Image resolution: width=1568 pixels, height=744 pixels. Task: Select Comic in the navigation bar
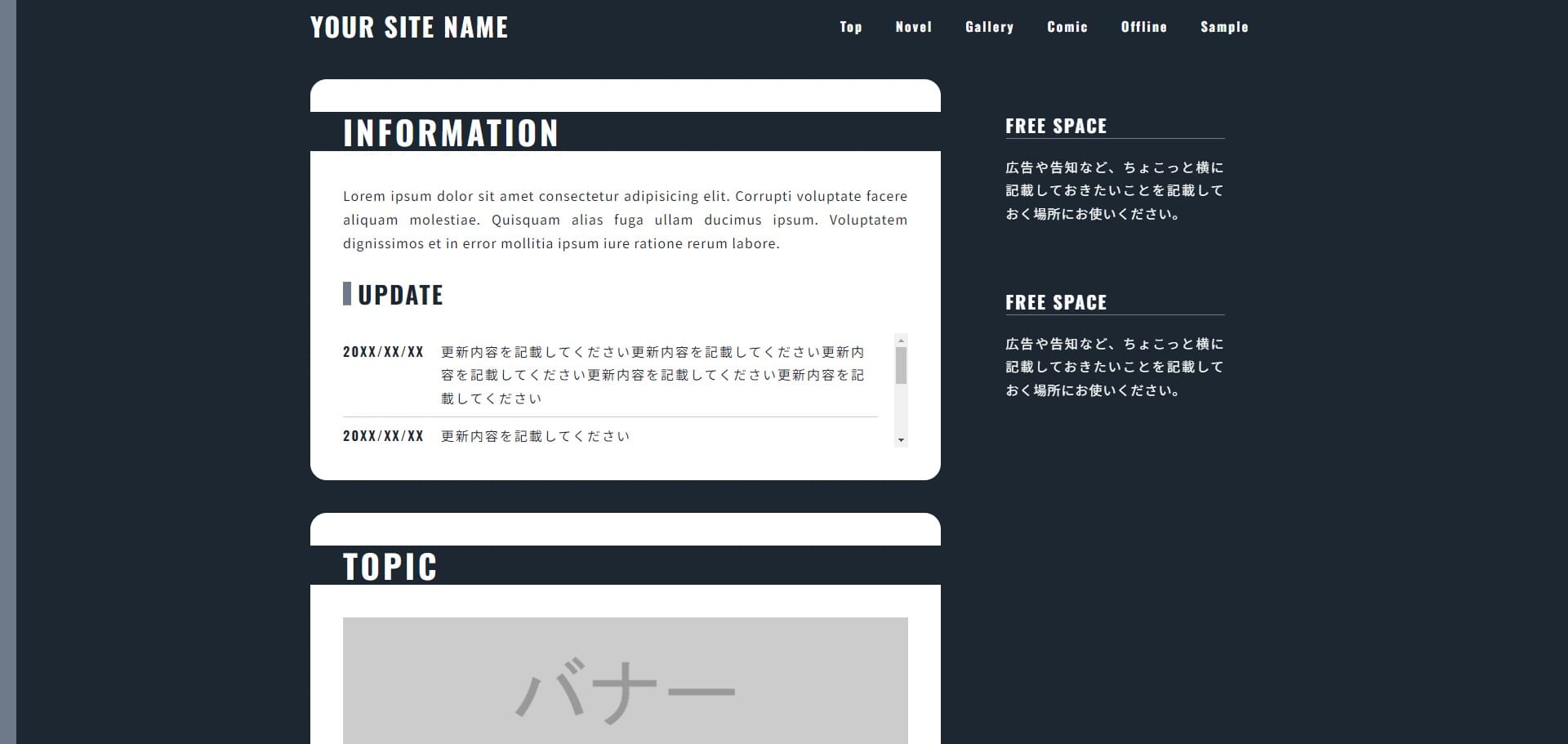tap(1067, 27)
